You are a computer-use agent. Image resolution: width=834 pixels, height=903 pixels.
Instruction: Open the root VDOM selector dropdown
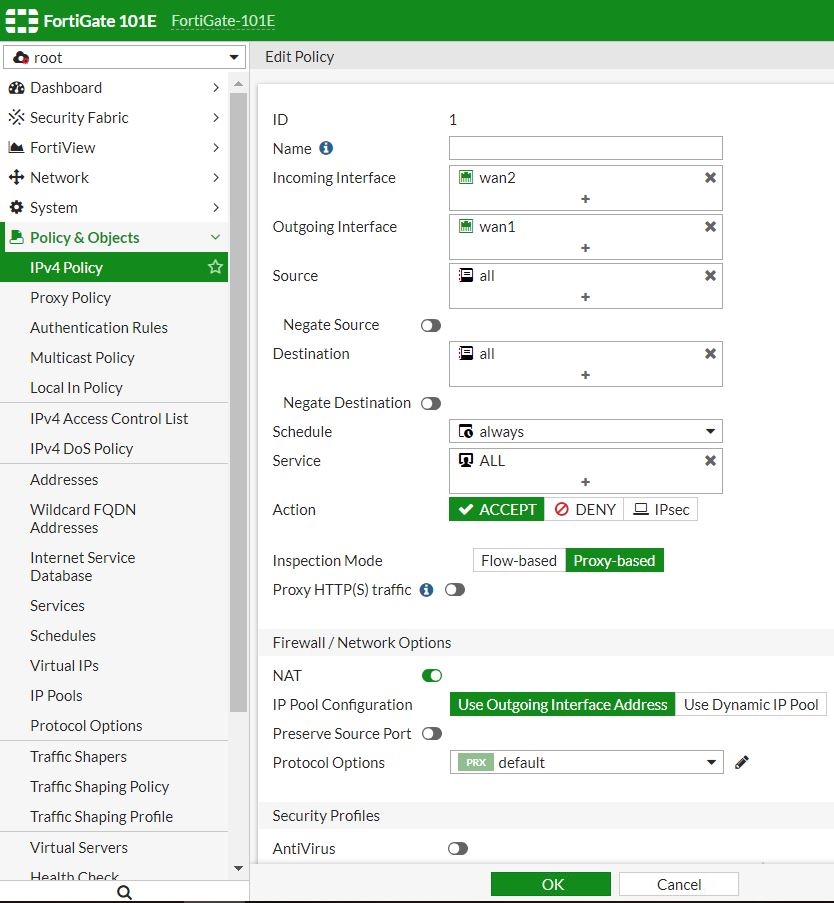click(x=124, y=58)
